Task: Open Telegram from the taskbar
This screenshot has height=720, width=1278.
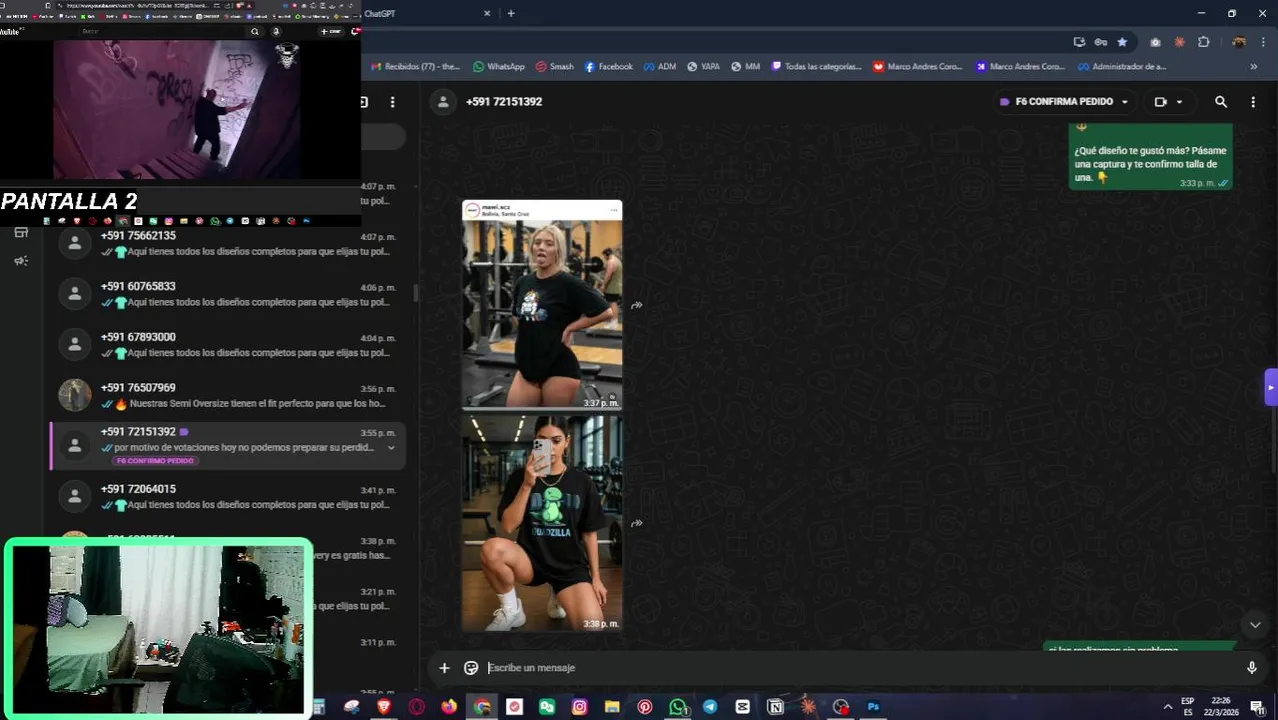Action: (x=710, y=707)
